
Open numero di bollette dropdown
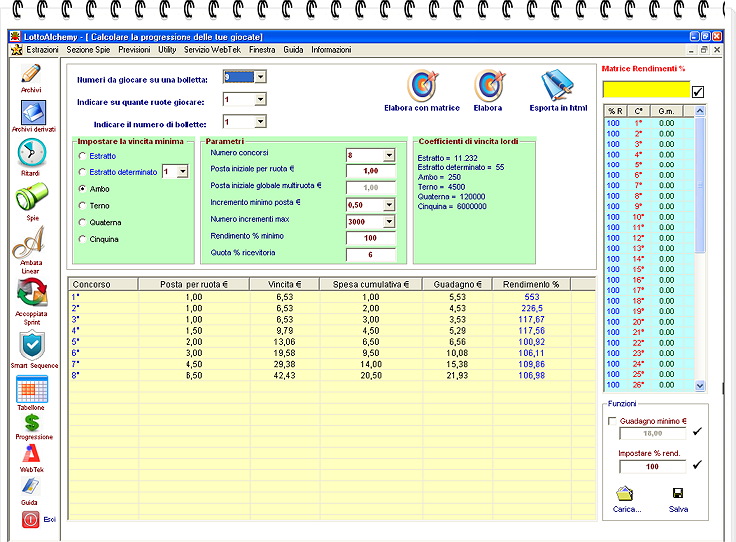coord(261,122)
